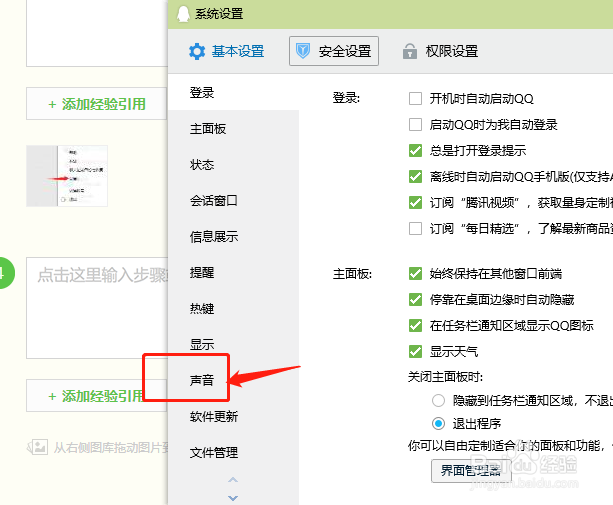Click the image icon near drag hint
Screen dimensions: 613x505
pyautogui.click(x=39, y=447)
